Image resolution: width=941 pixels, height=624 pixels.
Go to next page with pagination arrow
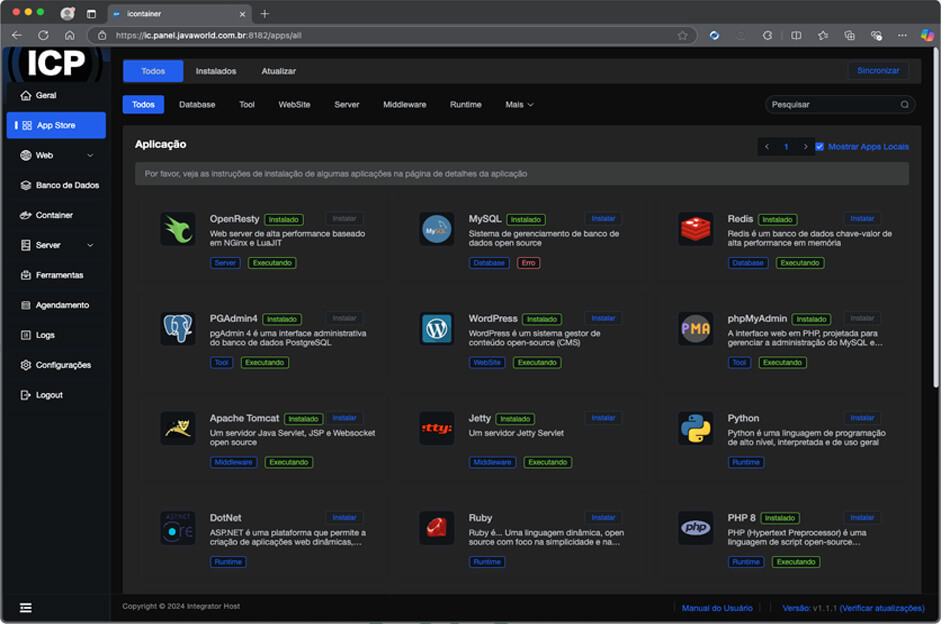coord(805,147)
